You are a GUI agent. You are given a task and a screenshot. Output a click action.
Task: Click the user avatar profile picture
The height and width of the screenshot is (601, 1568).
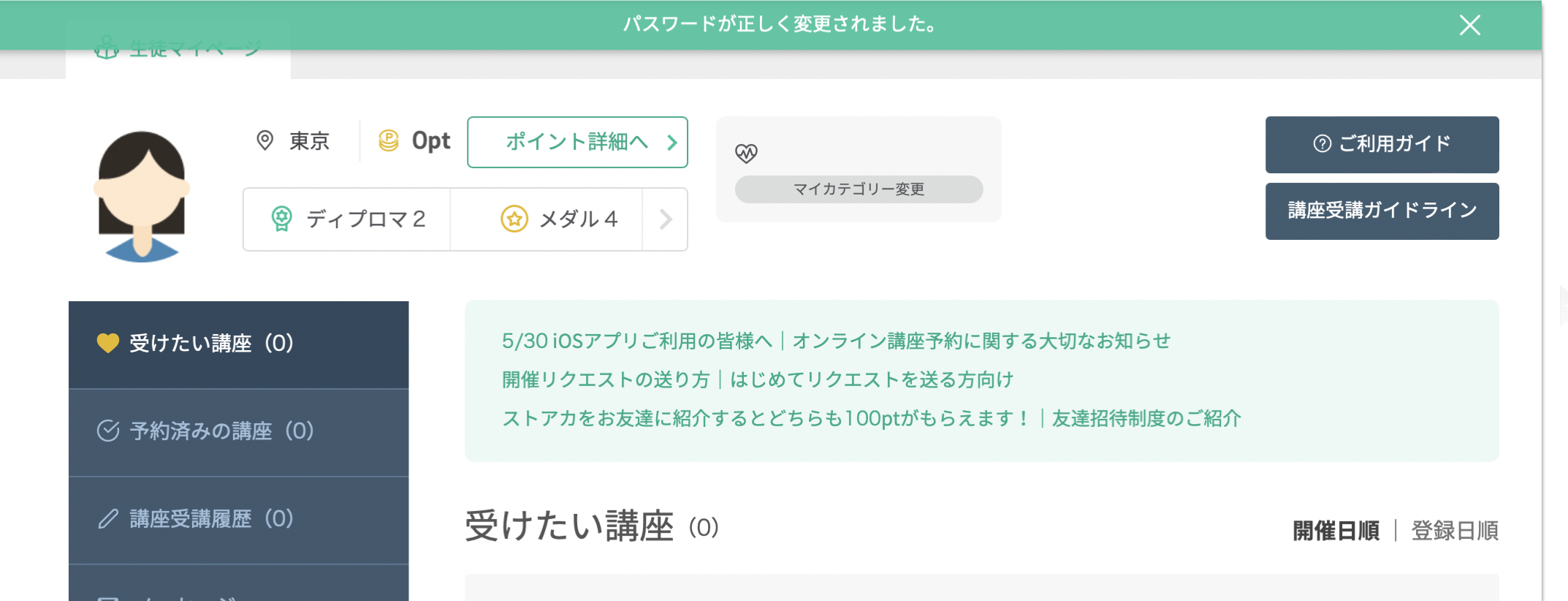pyautogui.click(x=142, y=196)
